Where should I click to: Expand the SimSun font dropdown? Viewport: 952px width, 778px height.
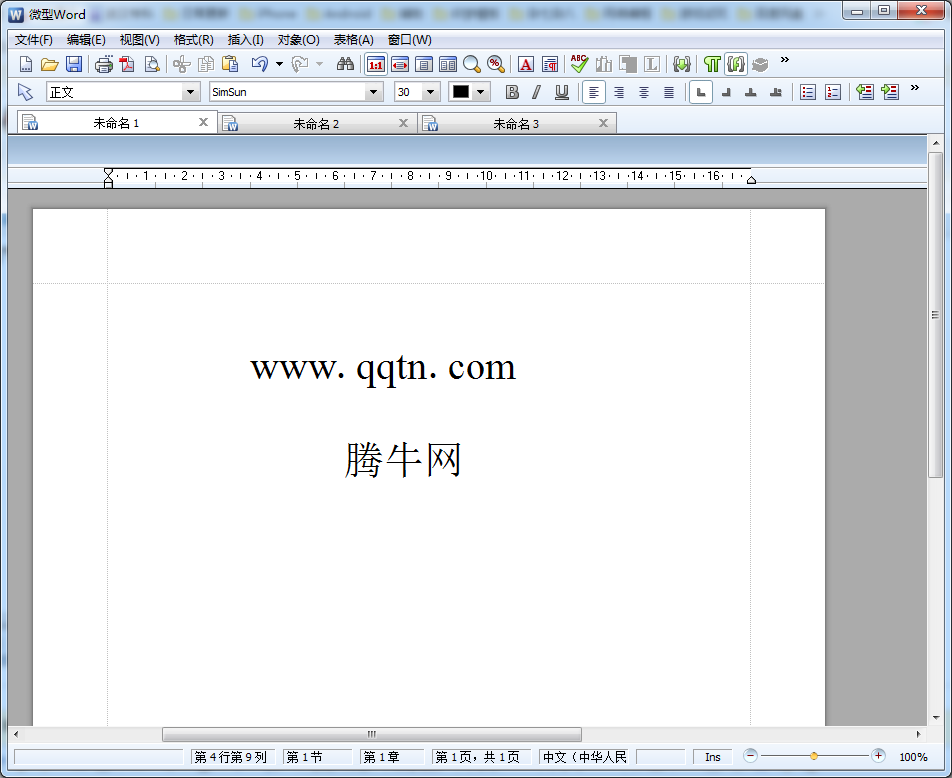[374, 92]
